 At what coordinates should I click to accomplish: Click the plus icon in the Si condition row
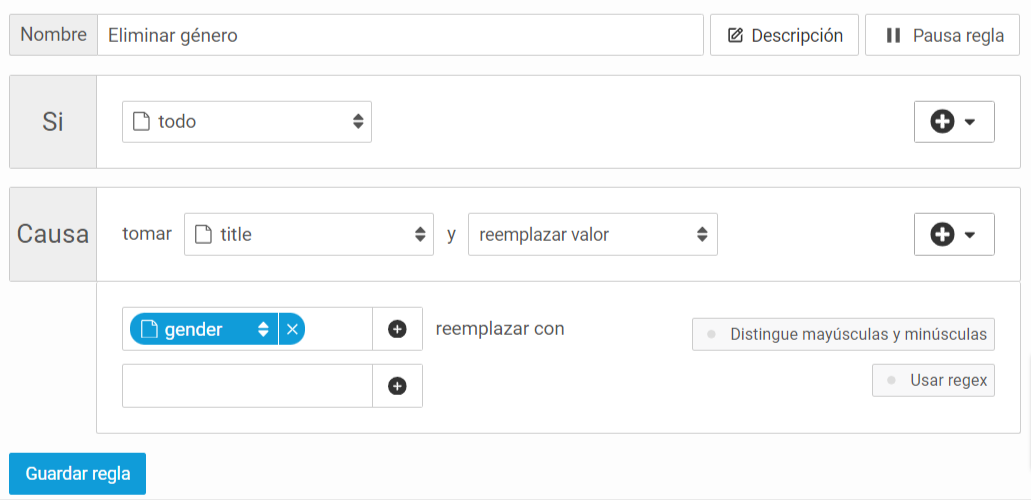coord(942,122)
